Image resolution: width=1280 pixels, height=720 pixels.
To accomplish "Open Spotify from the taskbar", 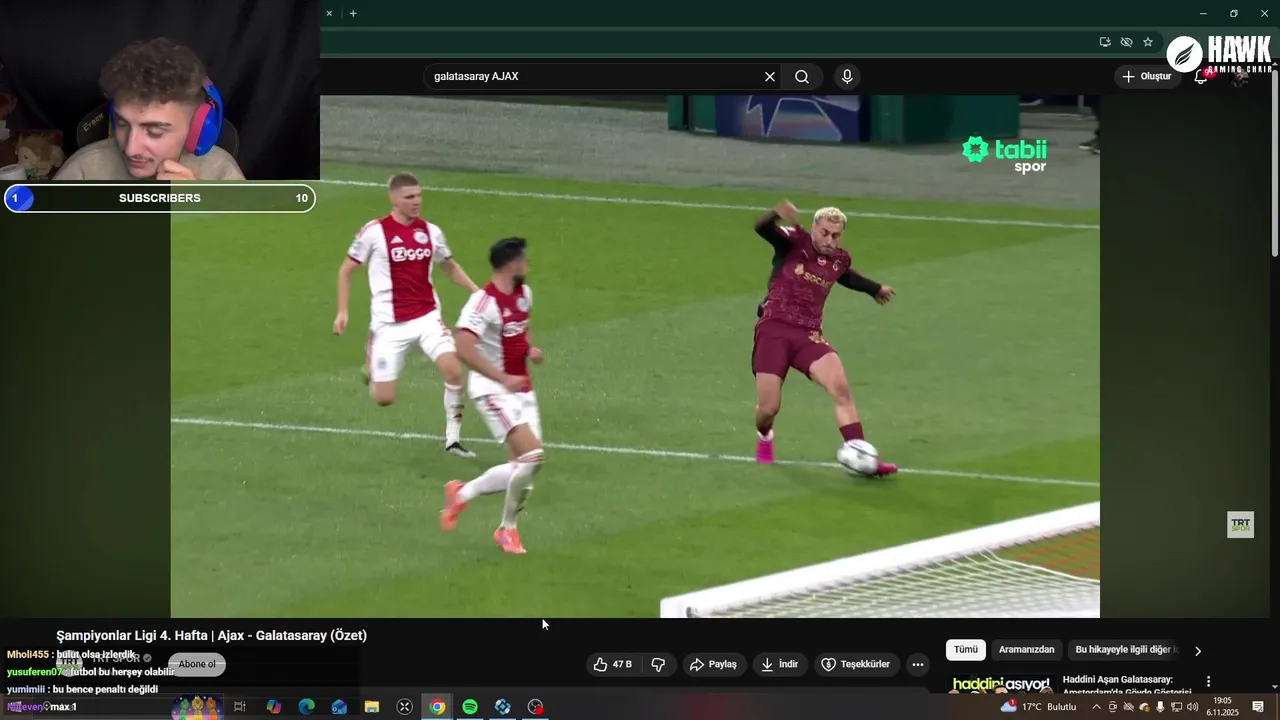I will 470,707.
